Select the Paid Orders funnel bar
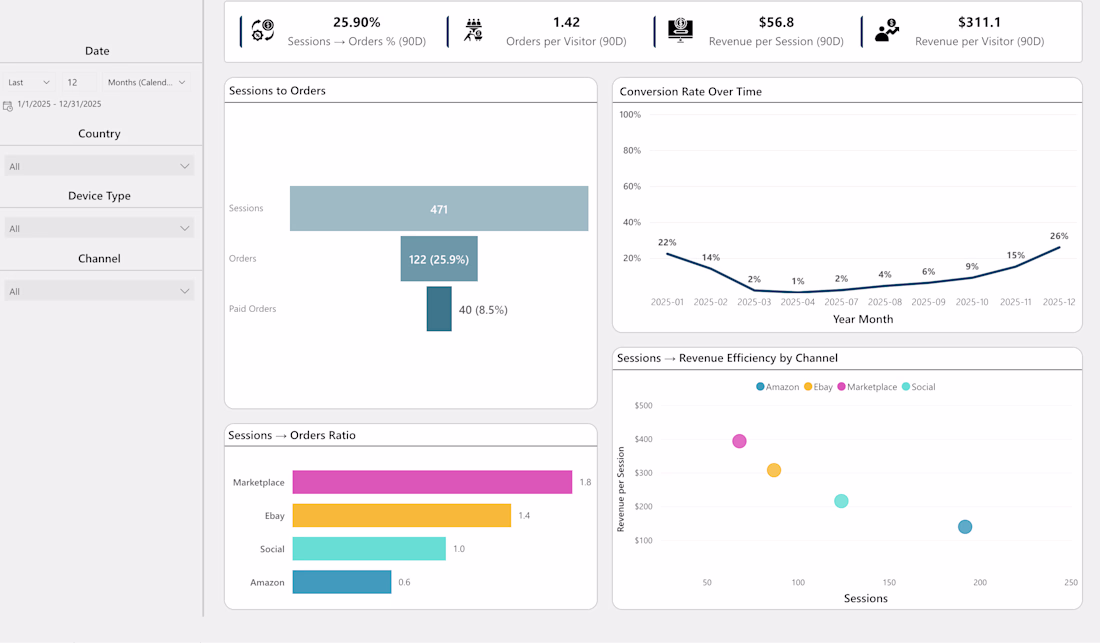Image resolution: width=1100 pixels, height=643 pixels. (439, 309)
